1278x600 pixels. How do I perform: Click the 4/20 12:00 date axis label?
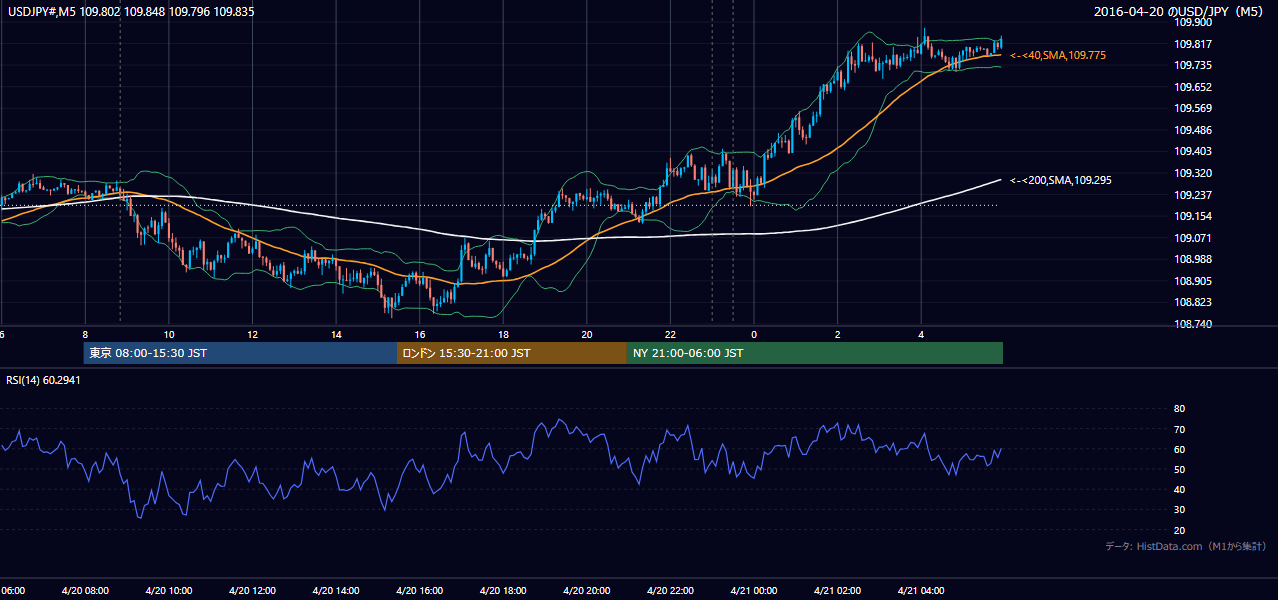click(x=252, y=590)
